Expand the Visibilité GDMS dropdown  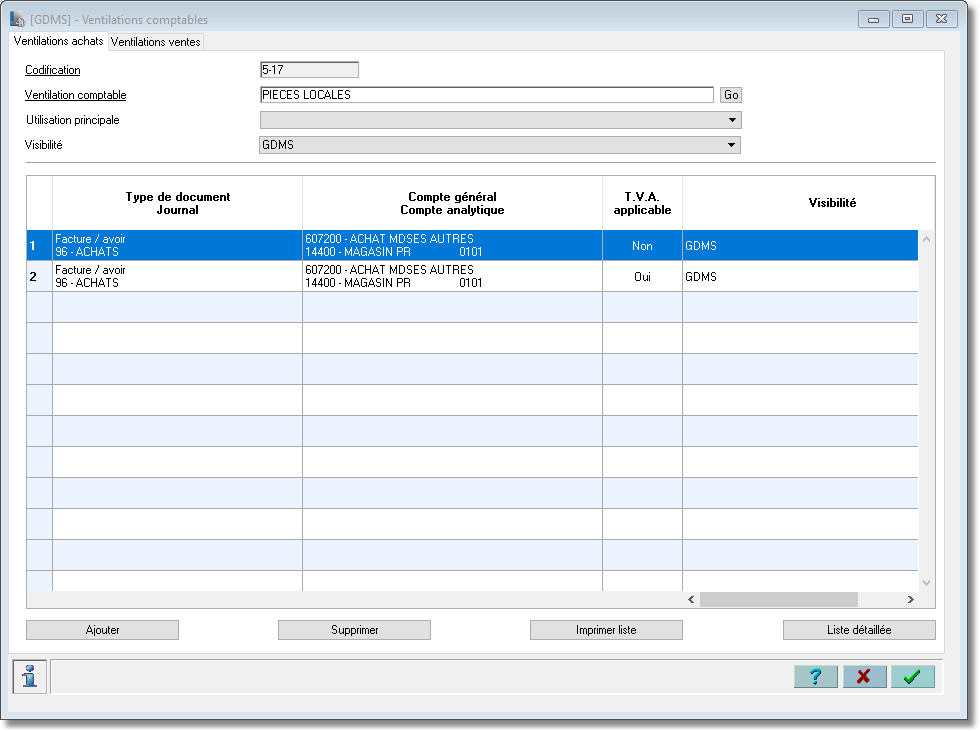point(500,145)
